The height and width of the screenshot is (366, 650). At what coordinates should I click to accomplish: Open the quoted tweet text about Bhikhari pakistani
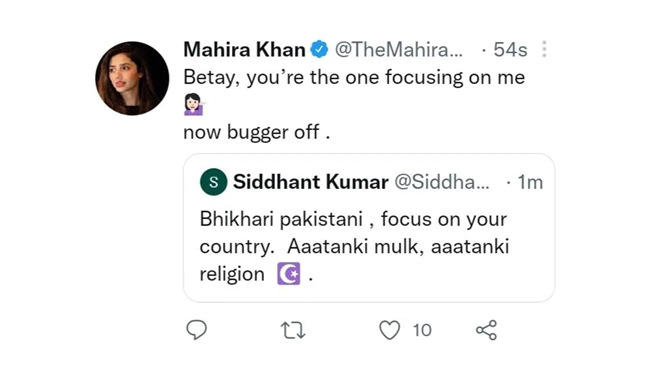pos(354,247)
